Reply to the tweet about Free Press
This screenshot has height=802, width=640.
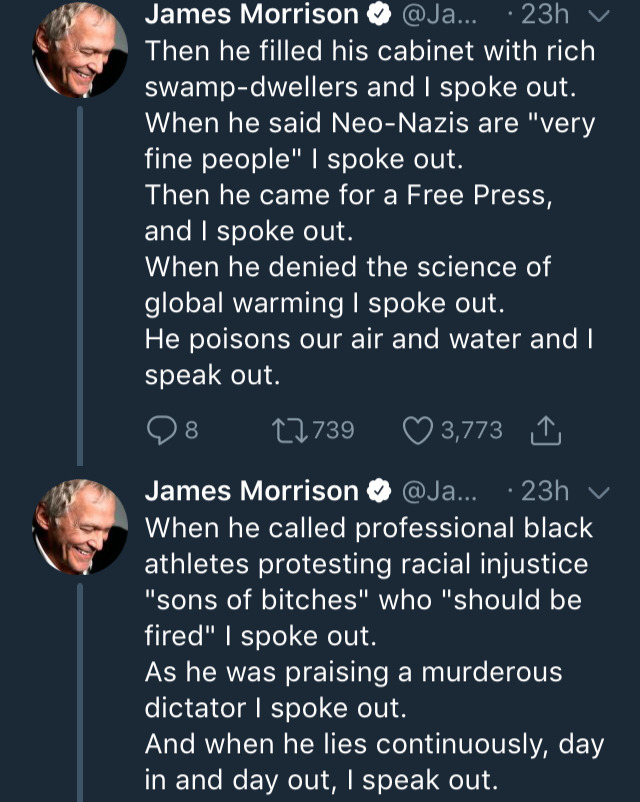click(161, 430)
